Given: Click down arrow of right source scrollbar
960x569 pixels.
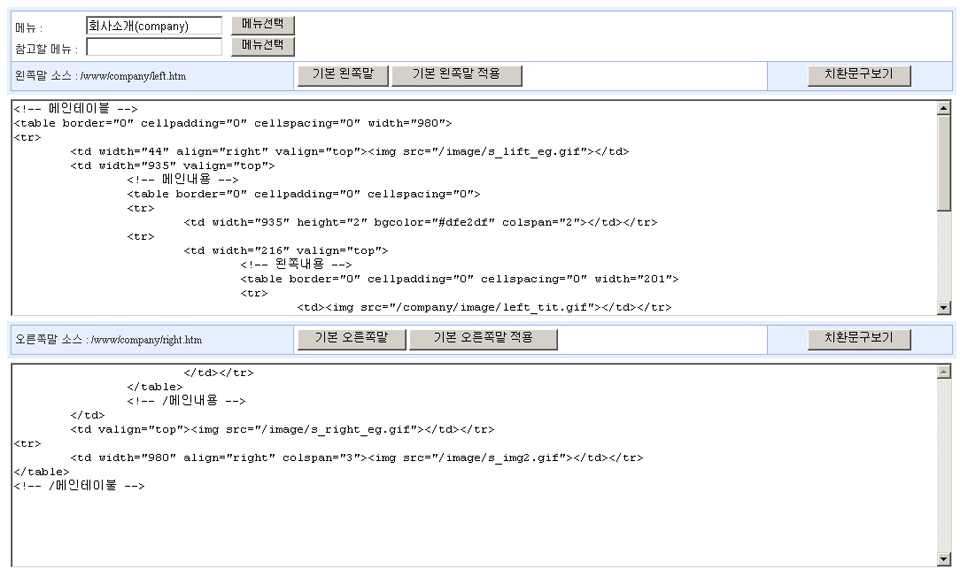Looking at the screenshot, I should [943, 559].
